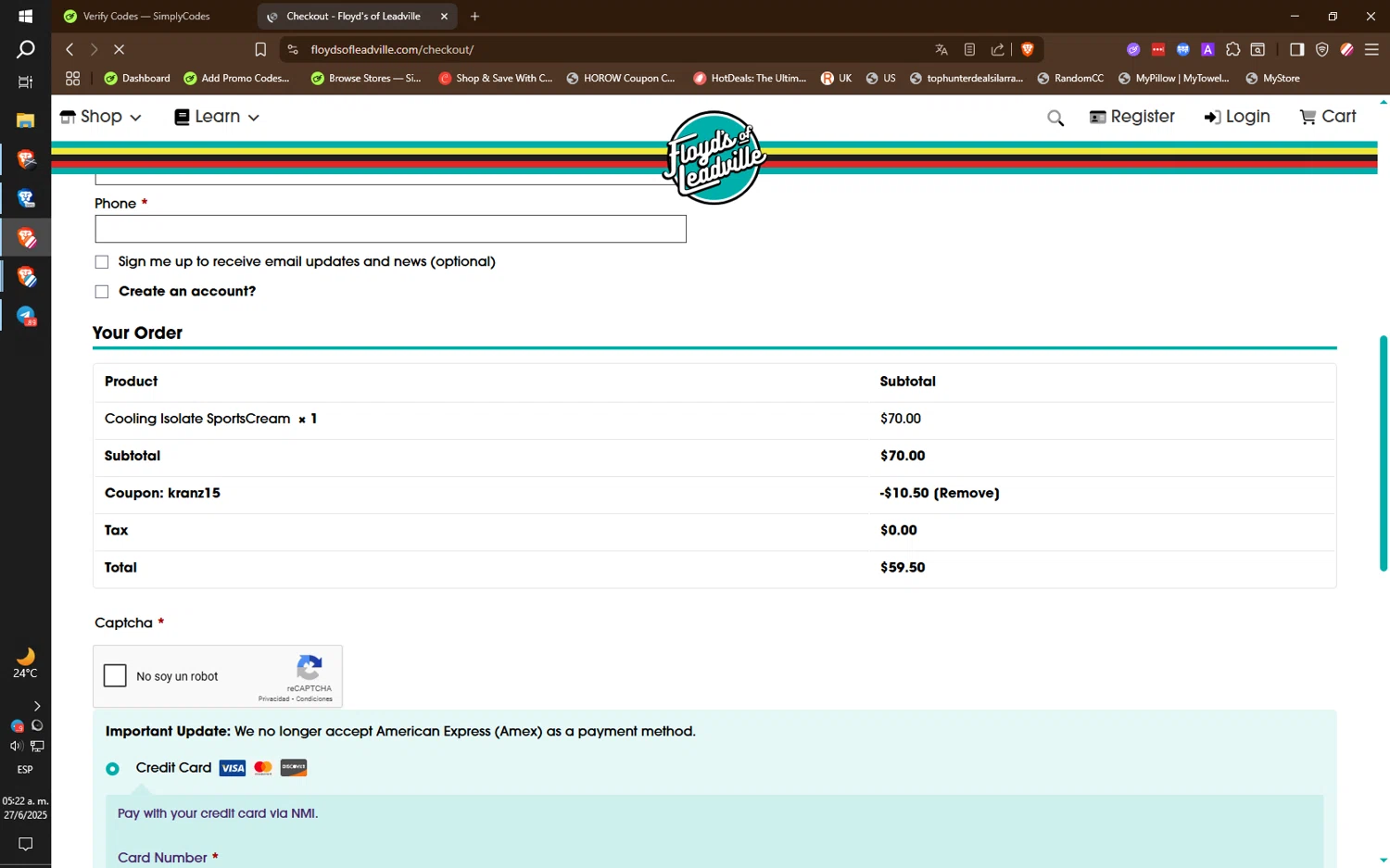Screen dimensions: 1390x868
Task: Open the Register link
Action: (1132, 117)
